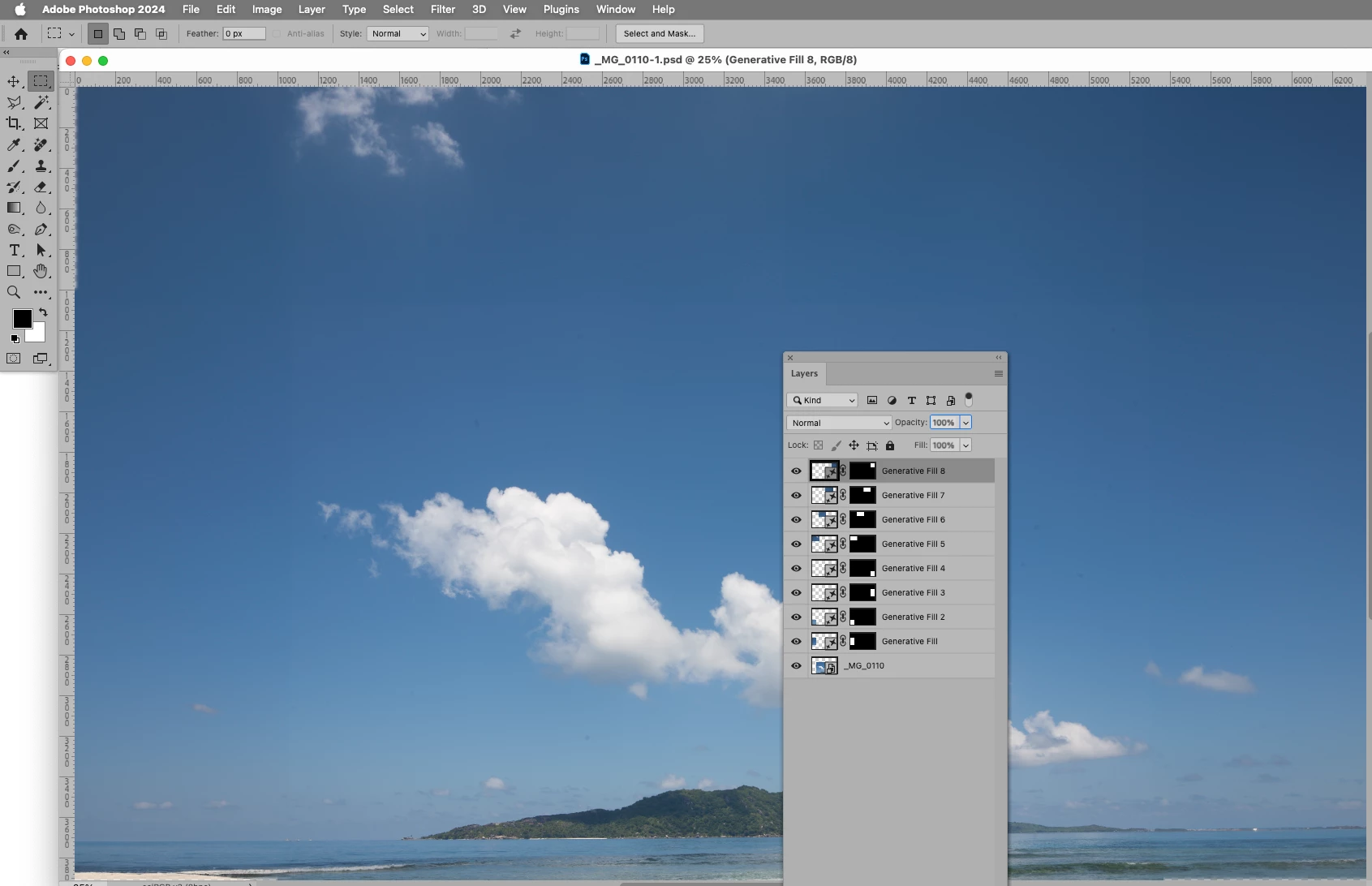Open the tool preset picker arrow

click(x=71, y=34)
